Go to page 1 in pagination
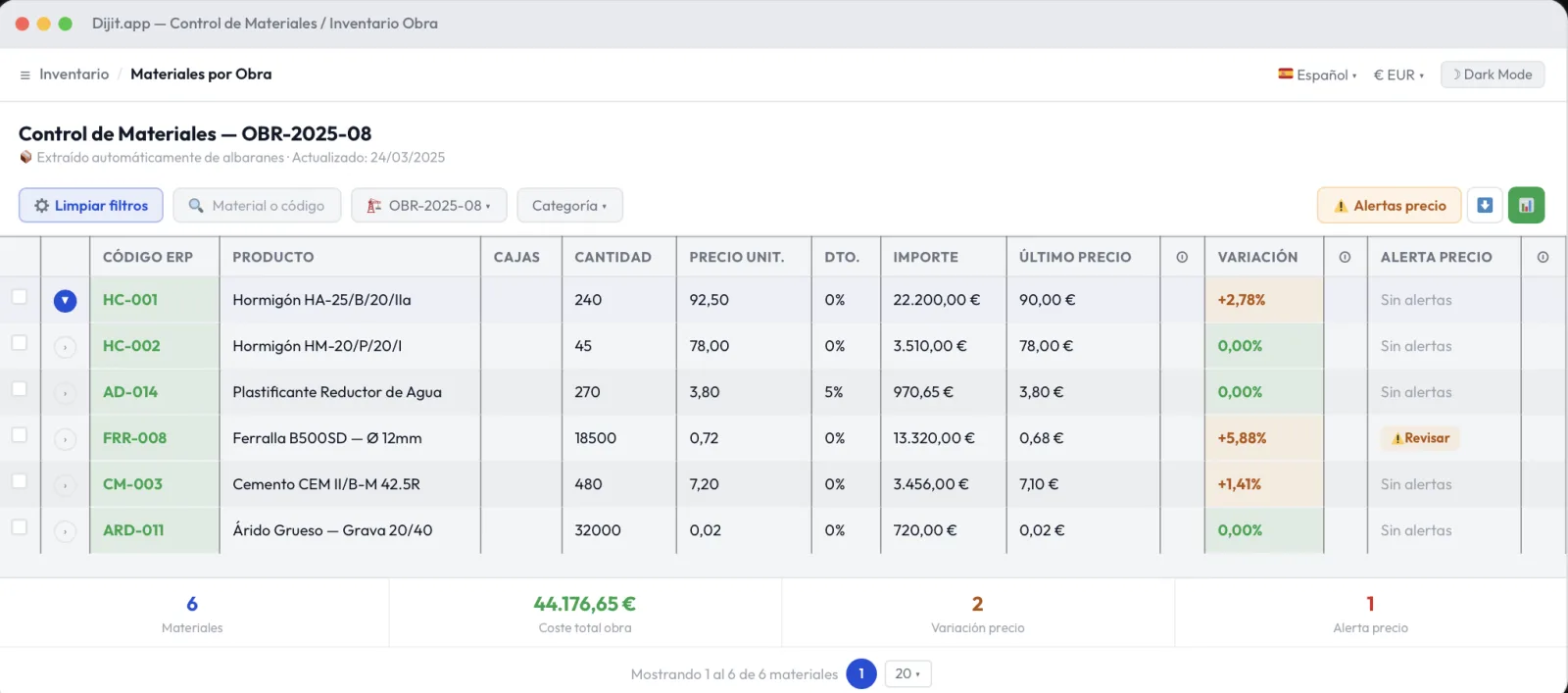This screenshot has height=693, width=1568. tap(861, 673)
